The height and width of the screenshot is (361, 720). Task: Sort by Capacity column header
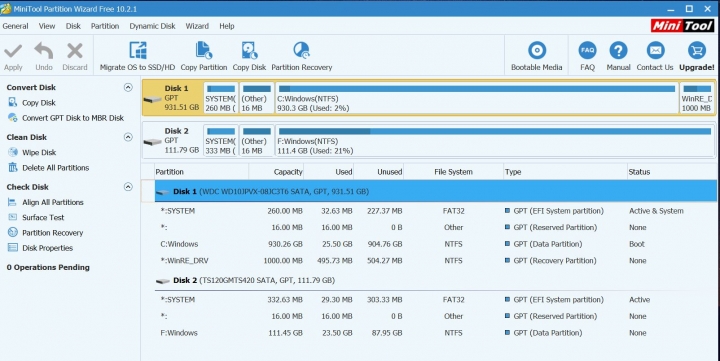[x=276, y=172]
